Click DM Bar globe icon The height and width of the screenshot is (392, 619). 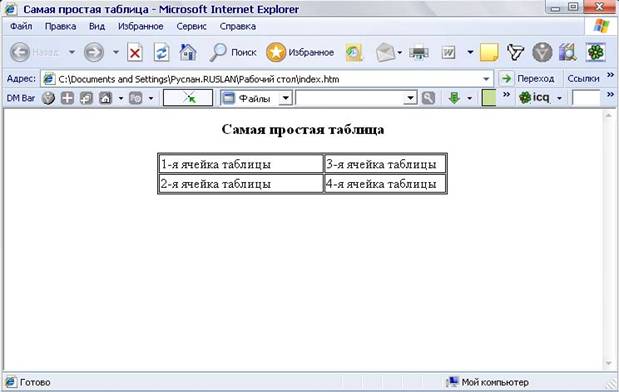48,98
